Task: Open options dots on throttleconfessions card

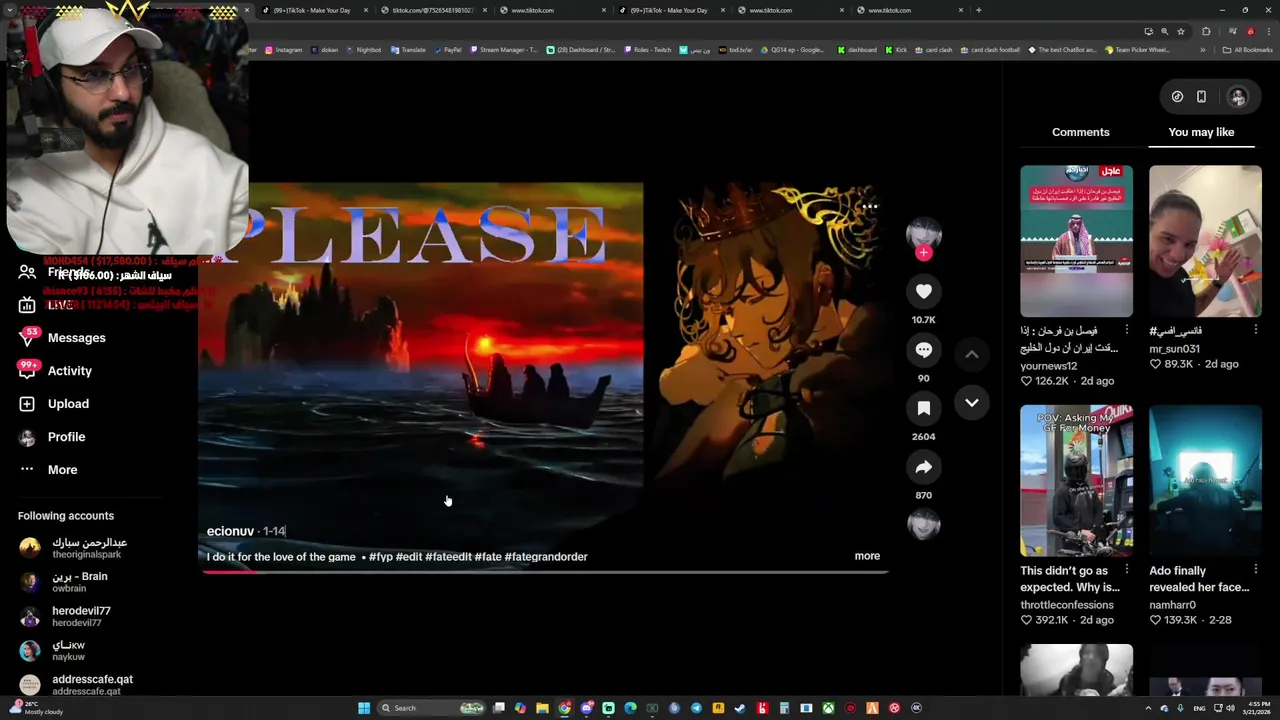Action: coord(1127,570)
